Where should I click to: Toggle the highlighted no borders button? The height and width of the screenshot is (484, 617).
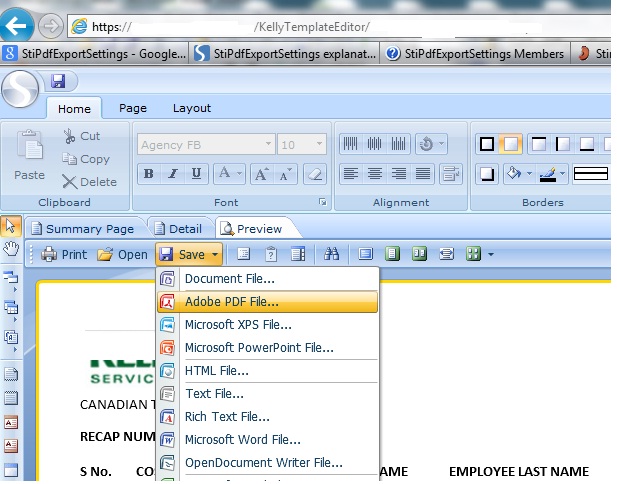[510, 144]
